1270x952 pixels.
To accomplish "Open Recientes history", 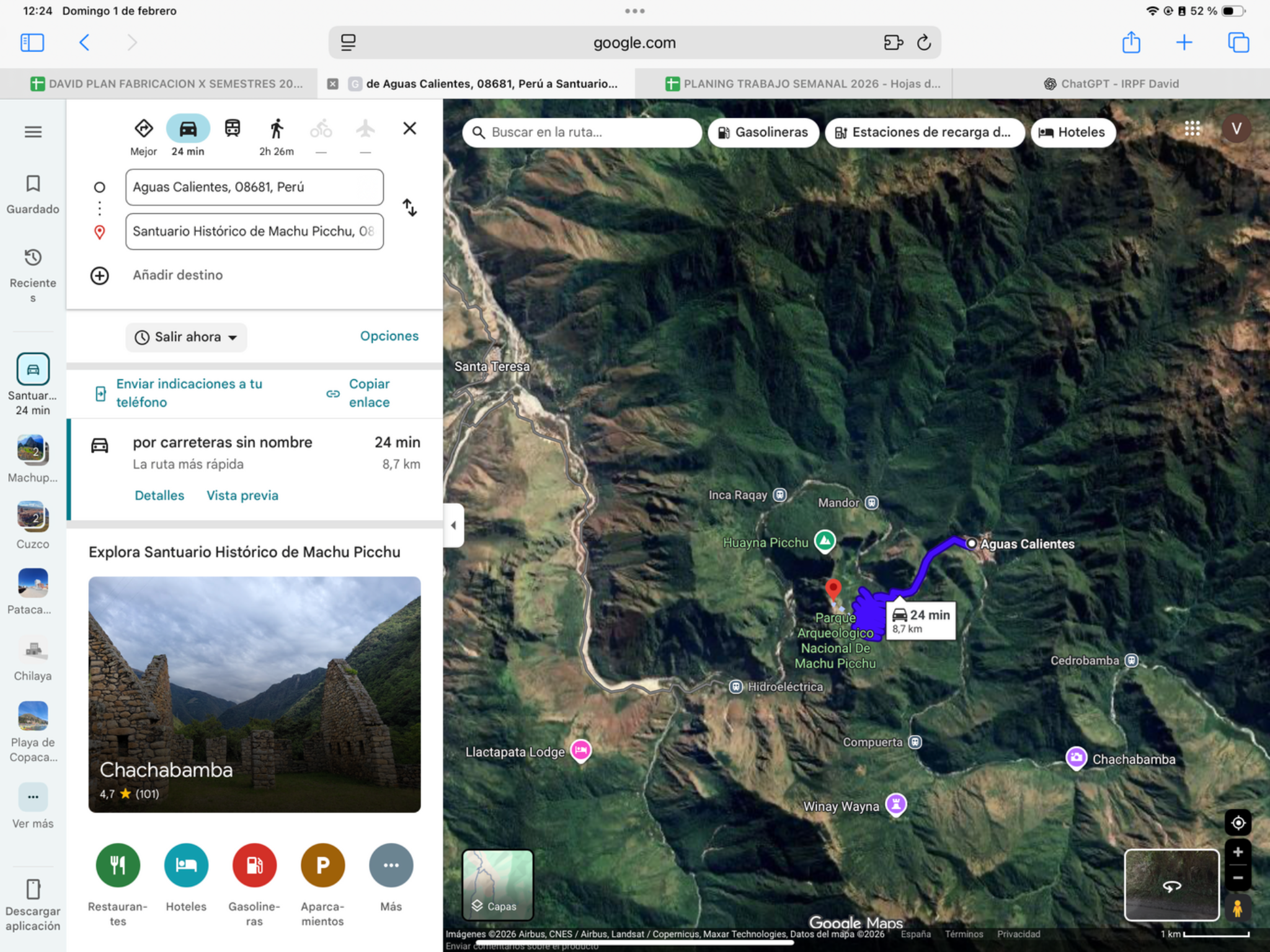I will click(x=33, y=275).
